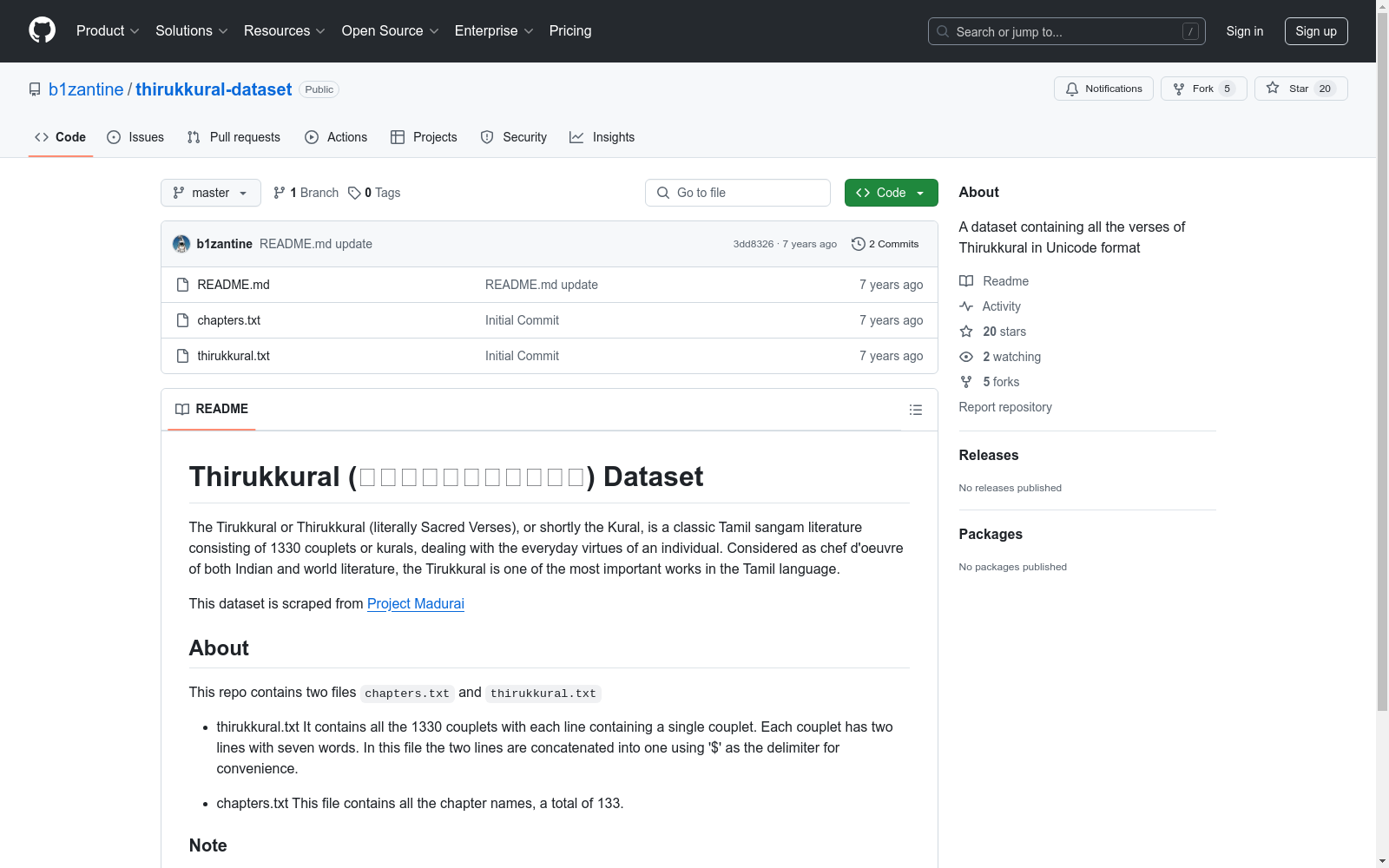Open README.md update message in README.md row

click(542, 285)
